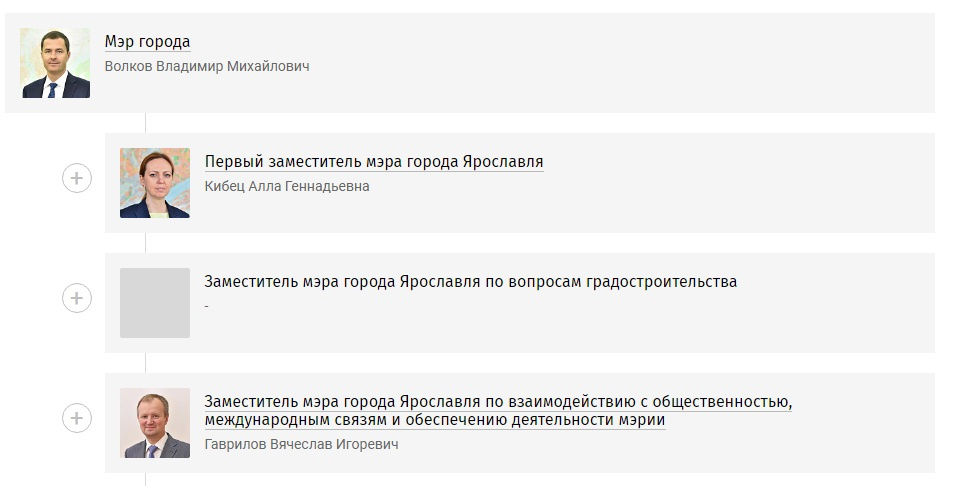Click the photo beside Волков Владимир Михайлович
This screenshot has width=974, height=486.
point(55,63)
